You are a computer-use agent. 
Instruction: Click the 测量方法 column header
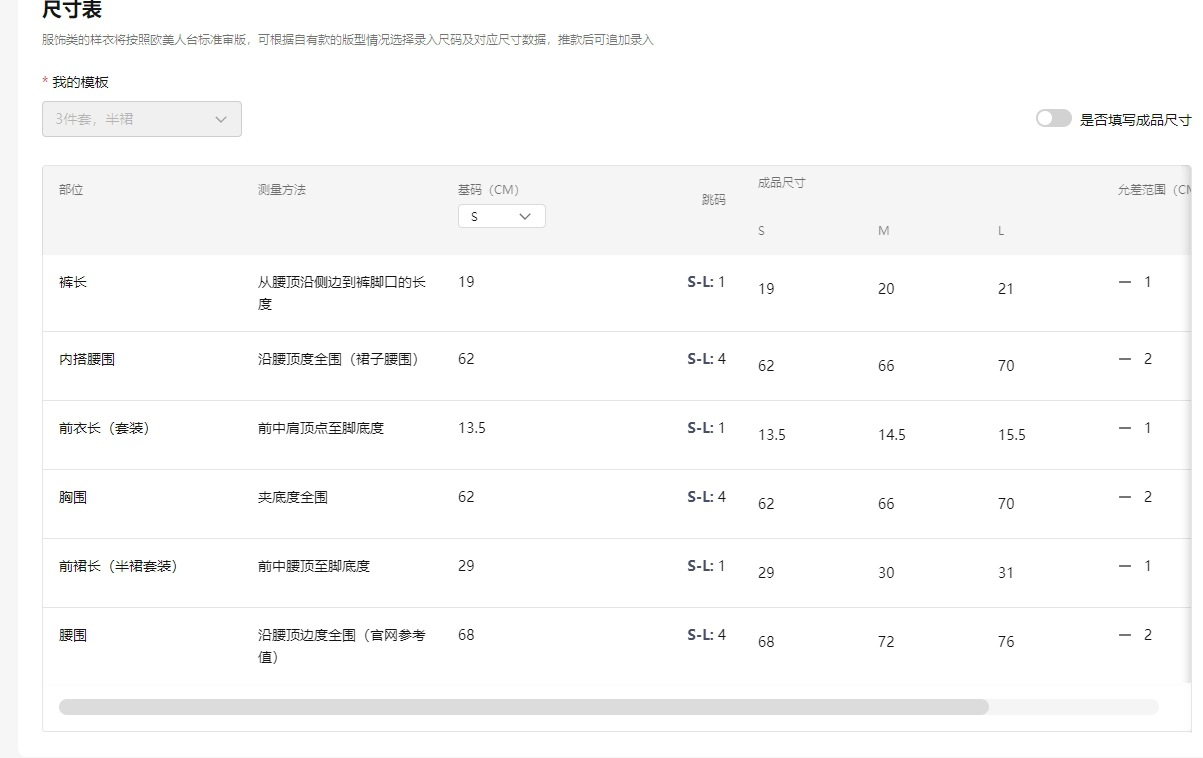tap(282, 190)
